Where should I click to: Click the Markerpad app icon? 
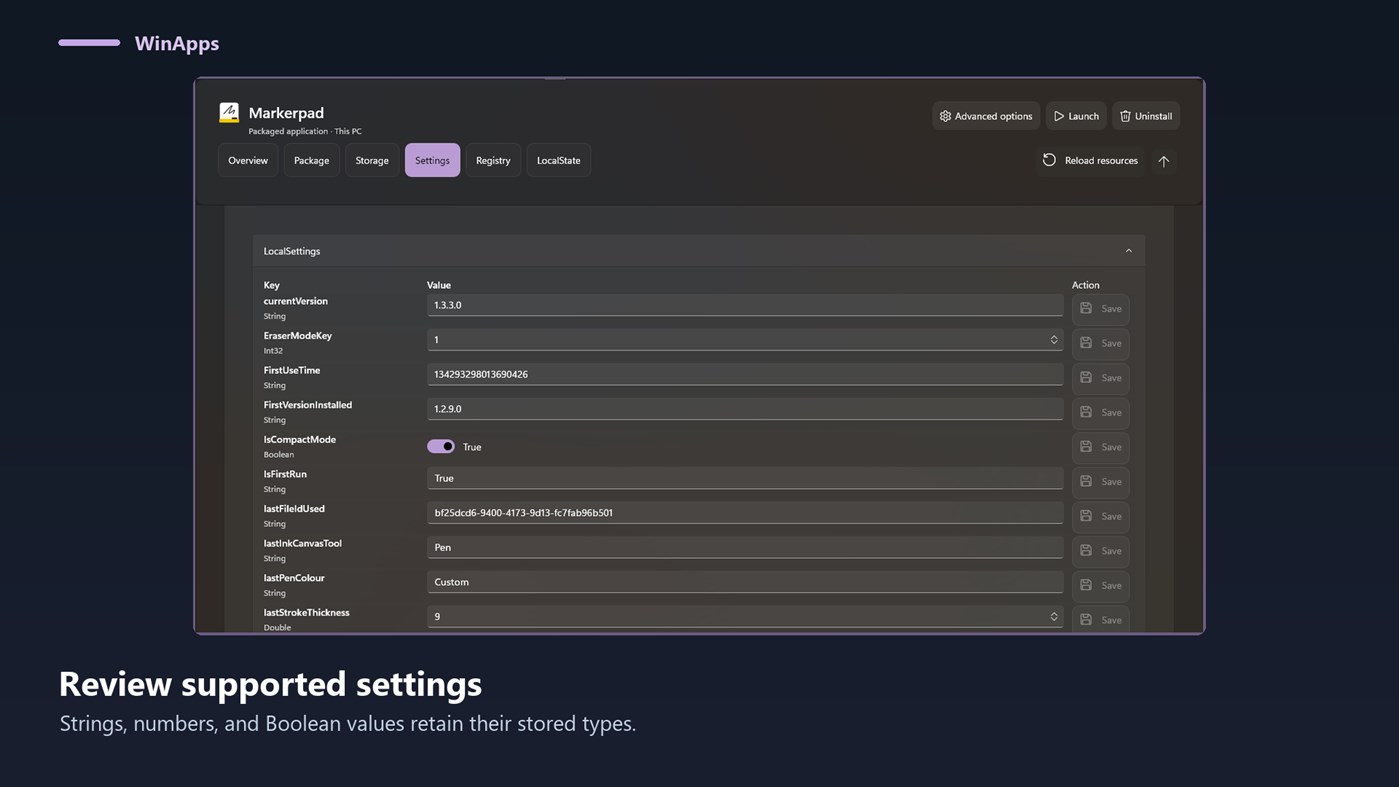[229, 112]
